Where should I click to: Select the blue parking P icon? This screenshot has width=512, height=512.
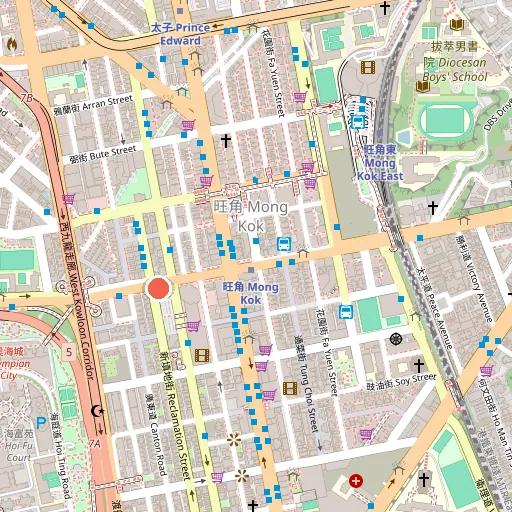pyautogui.click(x=41, y=423)
